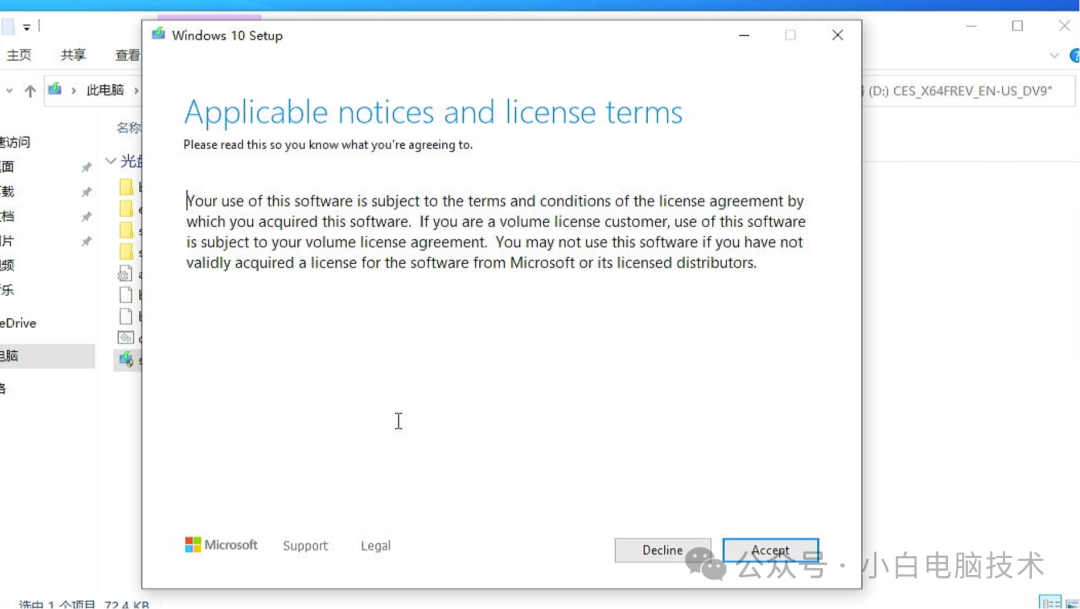Sort files by the 名称 column header
1080x609 pixels.
click(x=129, y=127)
